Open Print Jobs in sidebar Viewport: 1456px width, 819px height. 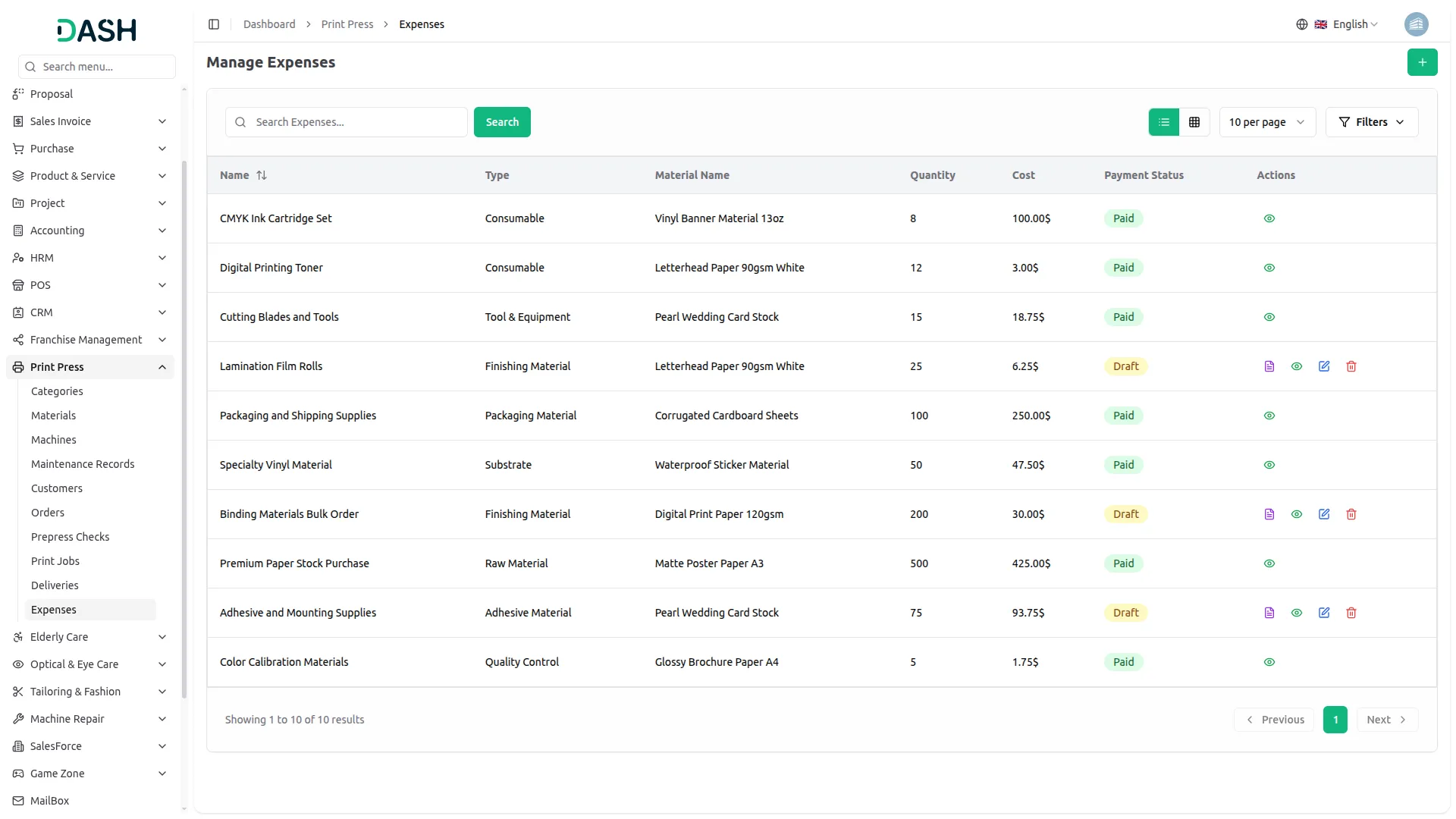tap(55, 561)
